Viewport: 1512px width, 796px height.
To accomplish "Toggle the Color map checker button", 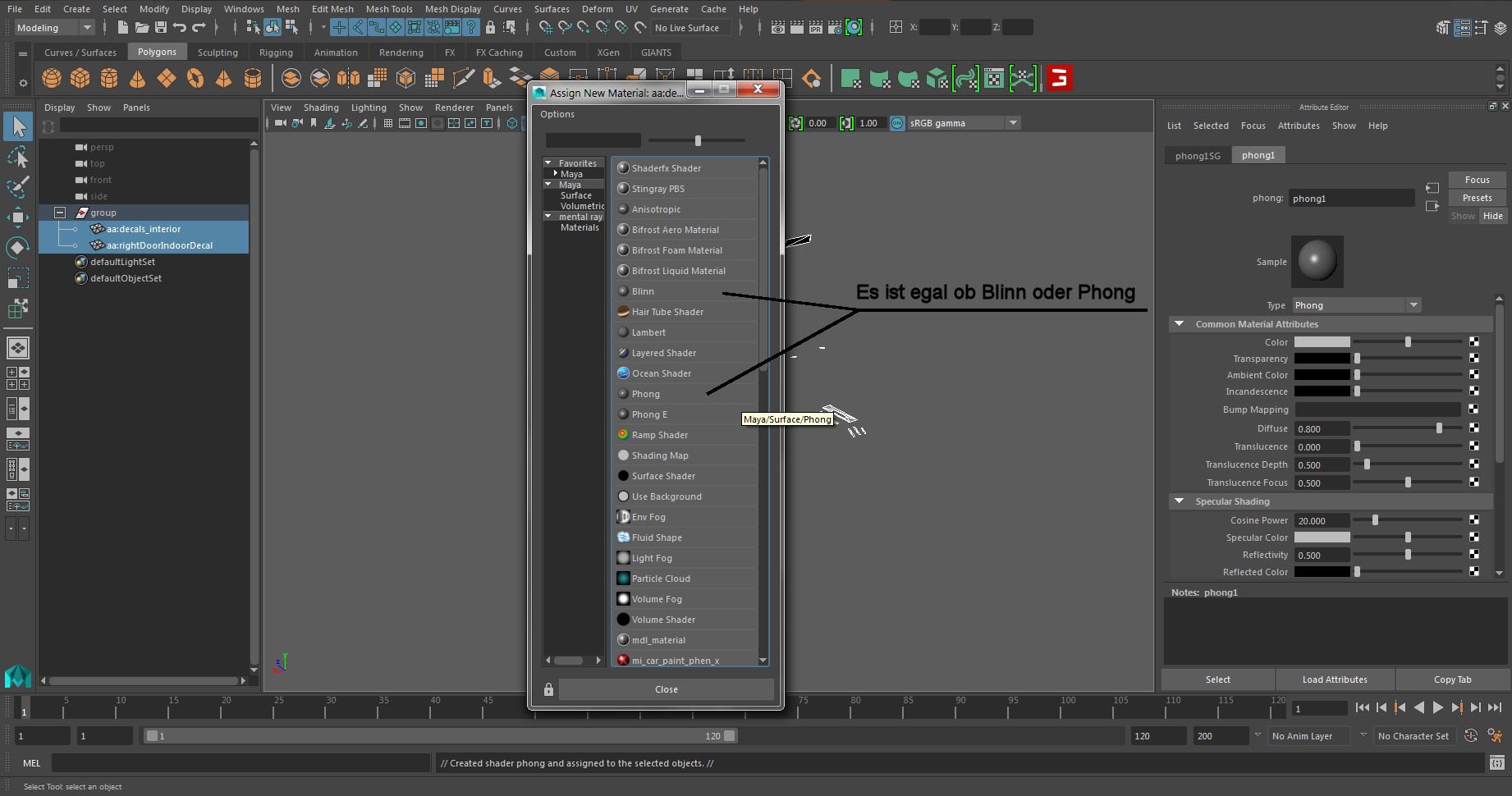I will click(1474, 342).
